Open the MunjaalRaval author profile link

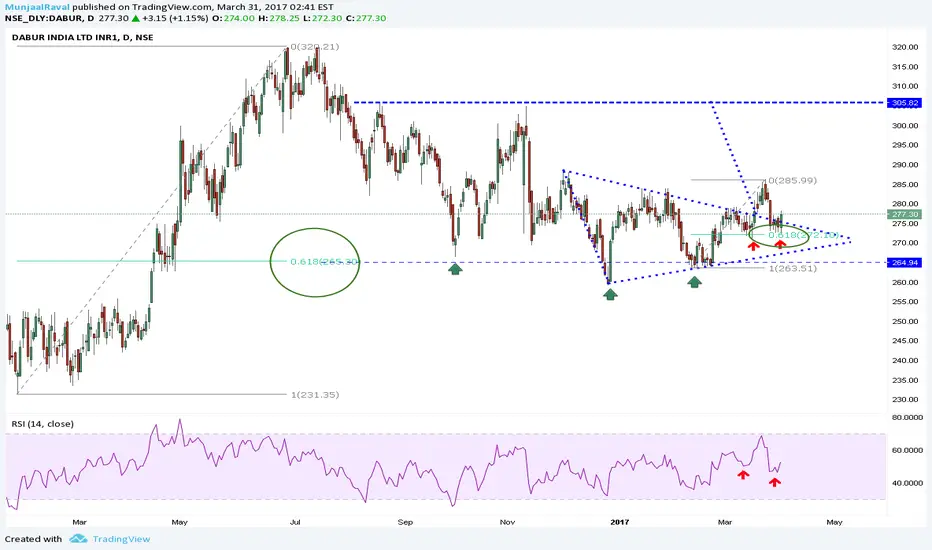37,7
